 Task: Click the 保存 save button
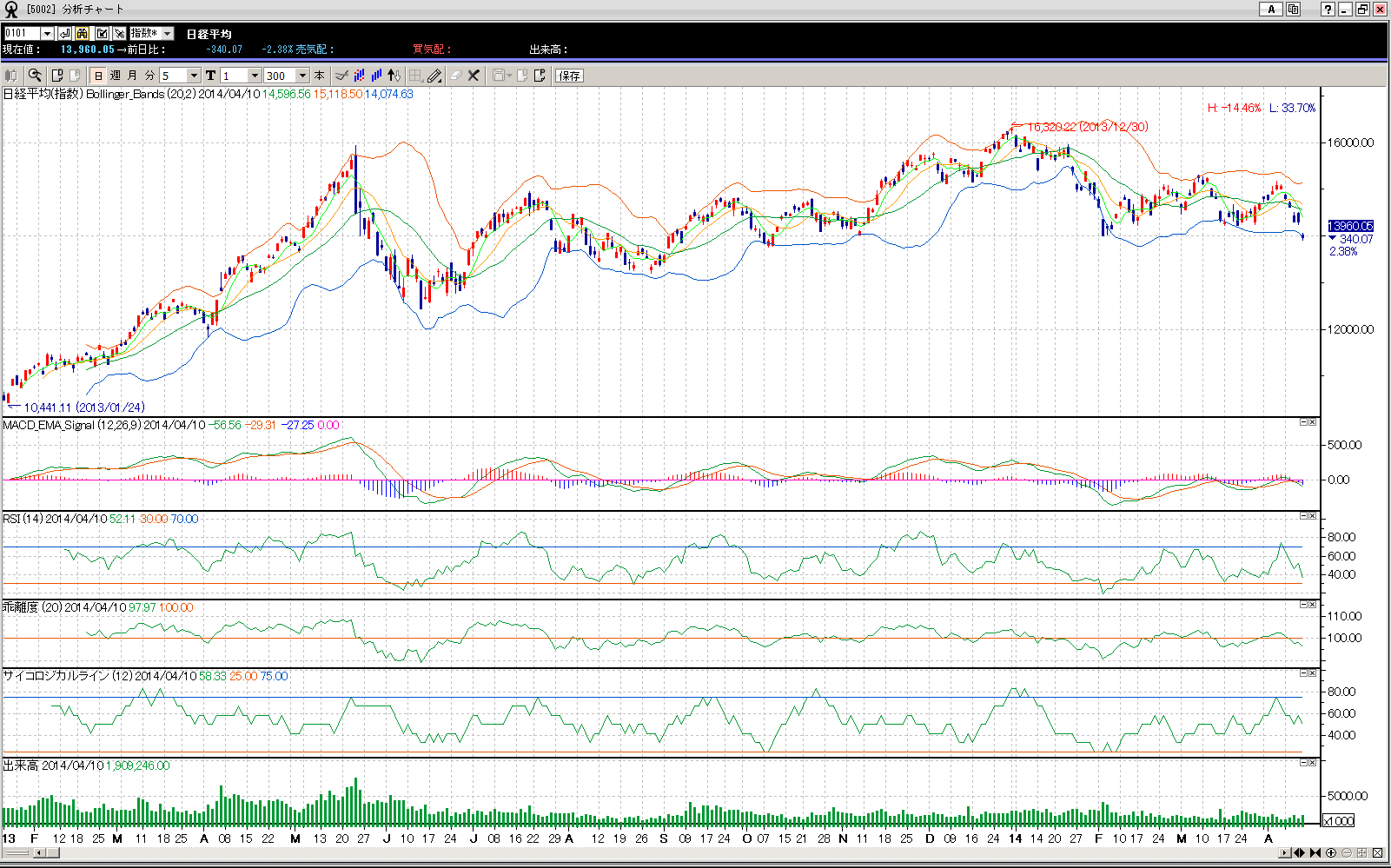569,76
